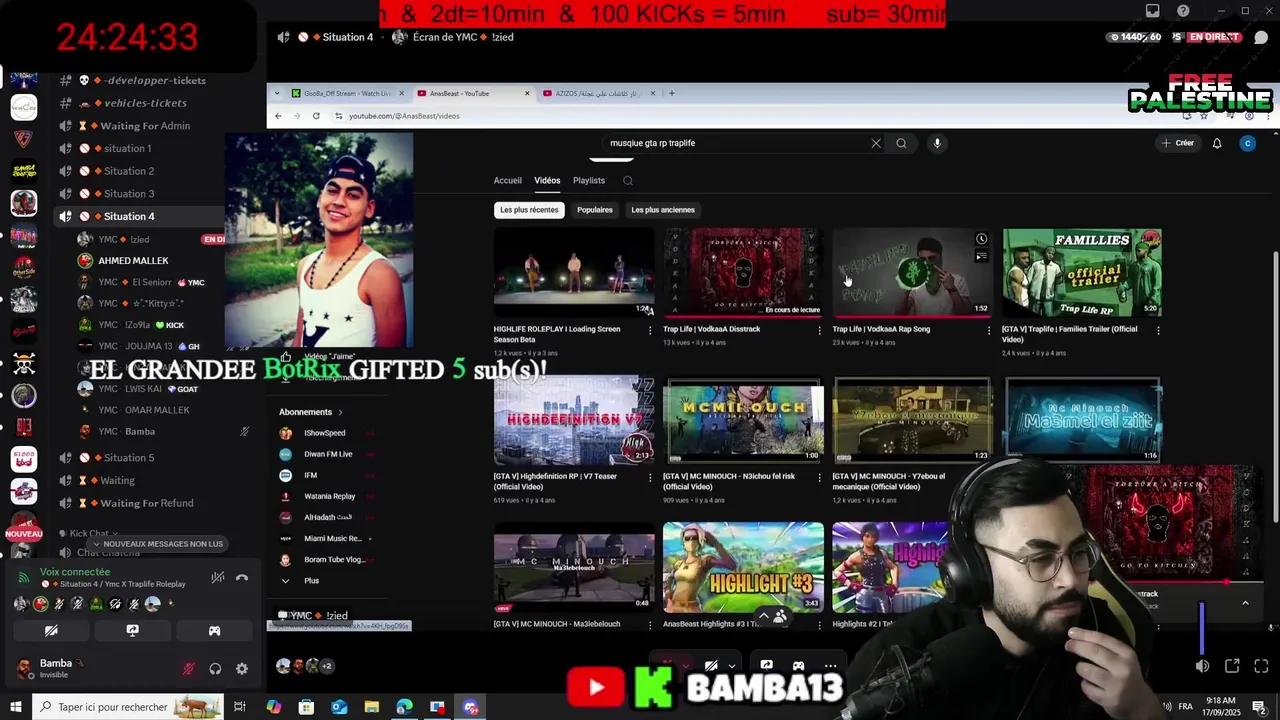The height and width of the screenshot is (720, 1280).
Task: Open the Voix connectée connection details
Action: tap(75, 572)
